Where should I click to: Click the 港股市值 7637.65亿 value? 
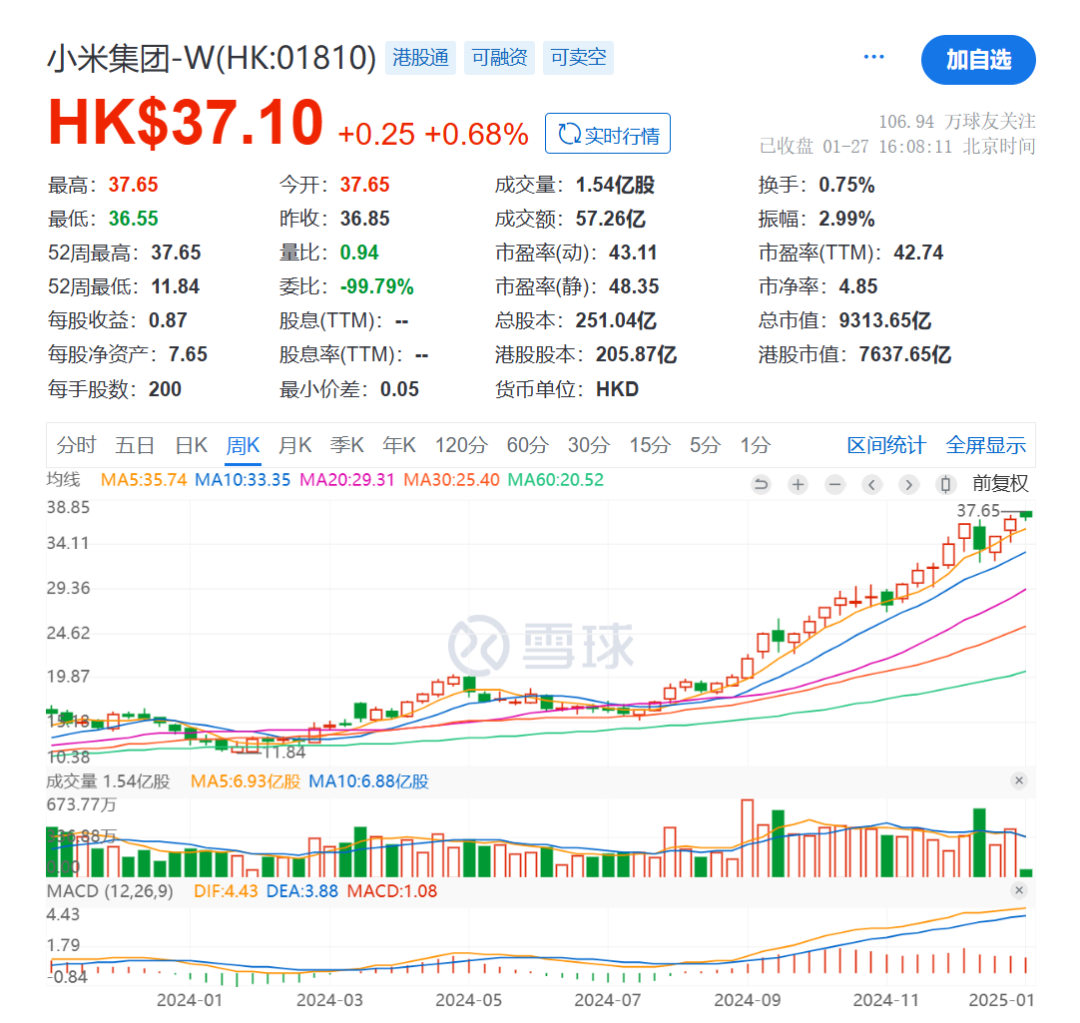click(x=904, y=354)
